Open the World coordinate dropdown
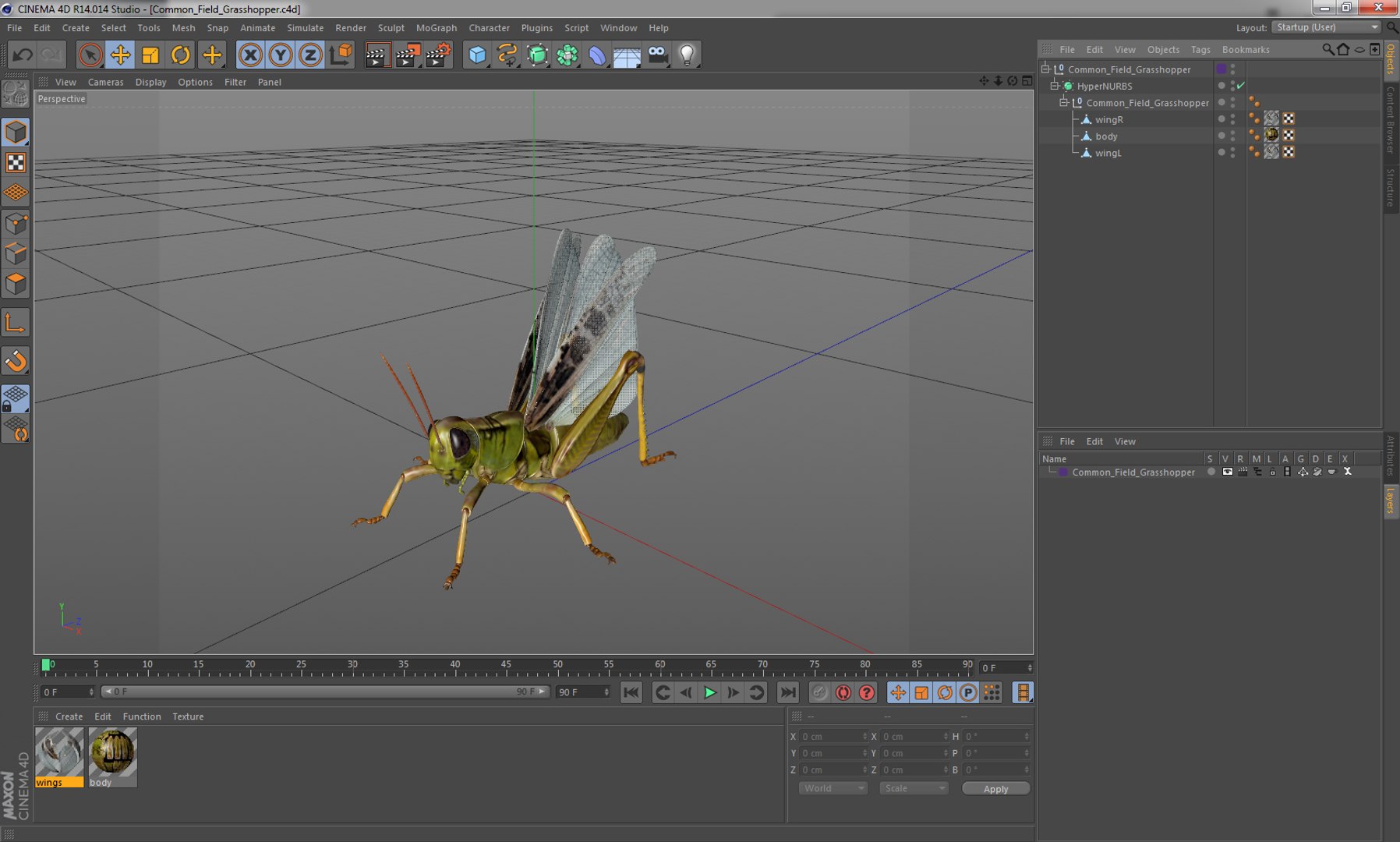Viewport: 1400px width, 842px height. 833,788
